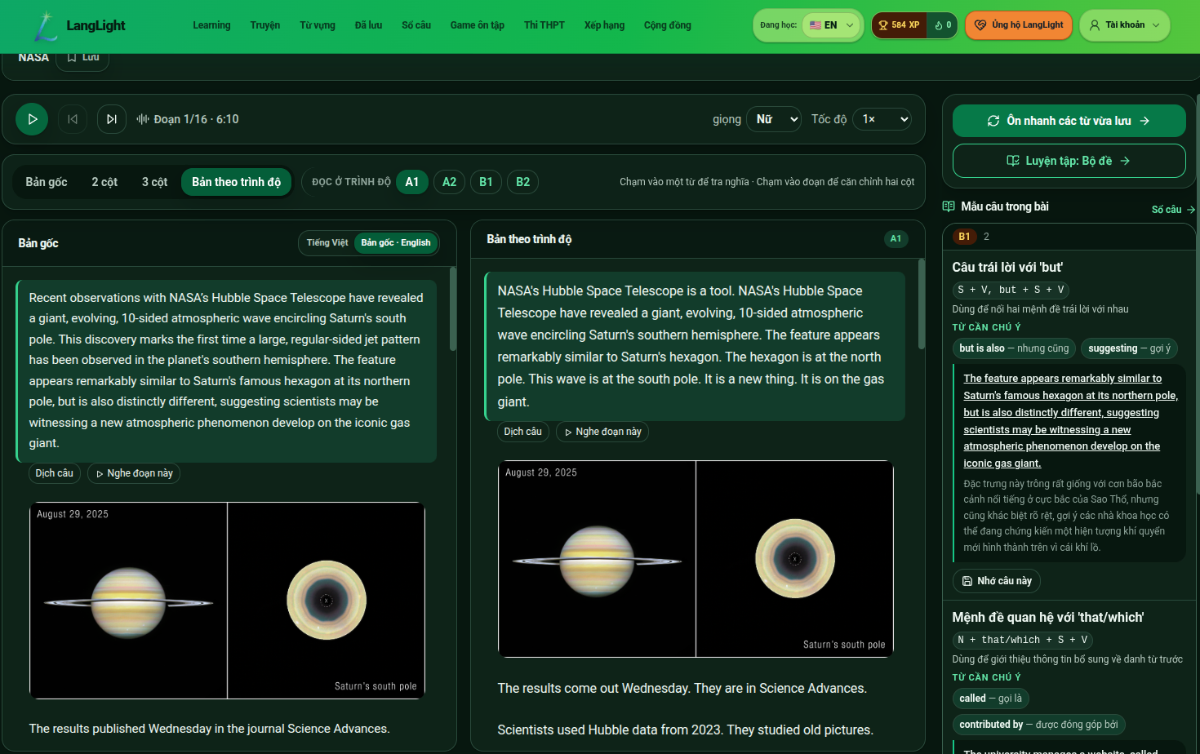The height and width of the screenshot is (754, 1200).
Task: Click the leveled panel's vertical scrollbar
Action: point(922,304)
